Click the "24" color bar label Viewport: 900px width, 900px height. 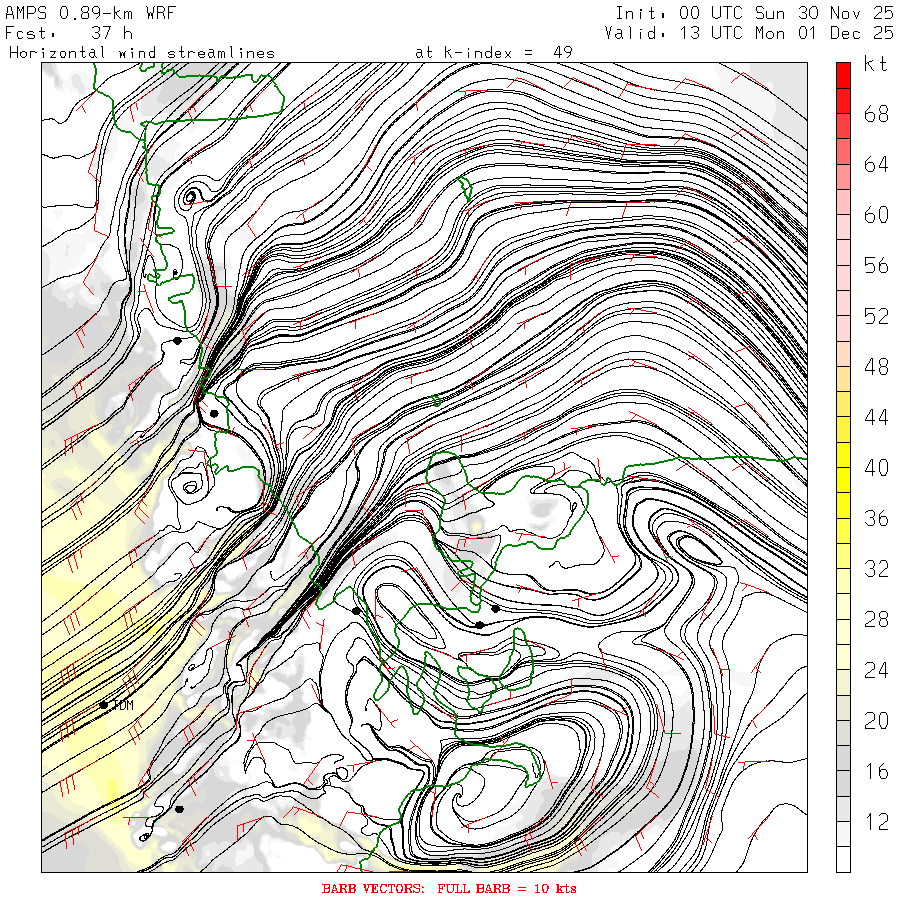[876, 670]
